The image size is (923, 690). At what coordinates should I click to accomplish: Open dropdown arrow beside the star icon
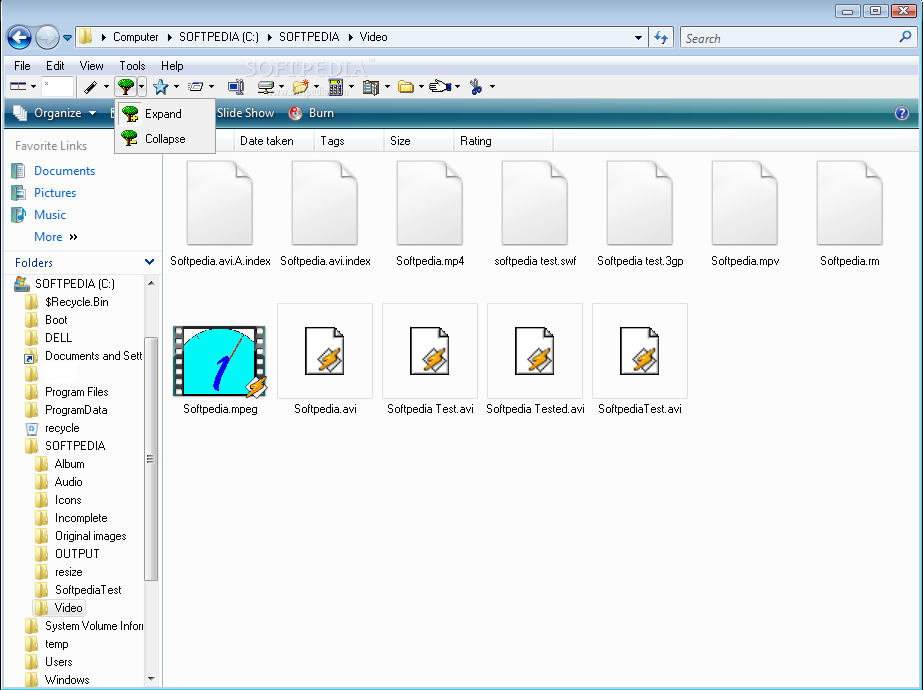176,87
